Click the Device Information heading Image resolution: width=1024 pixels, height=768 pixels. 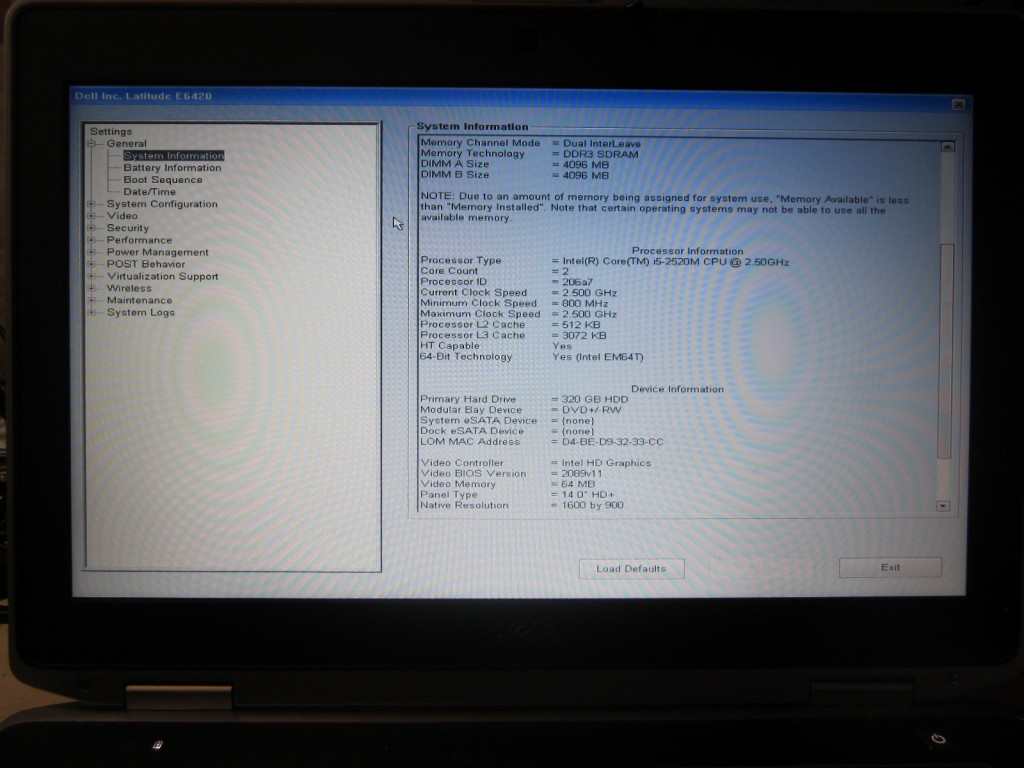pyautogui.click(x=677, y=389)
